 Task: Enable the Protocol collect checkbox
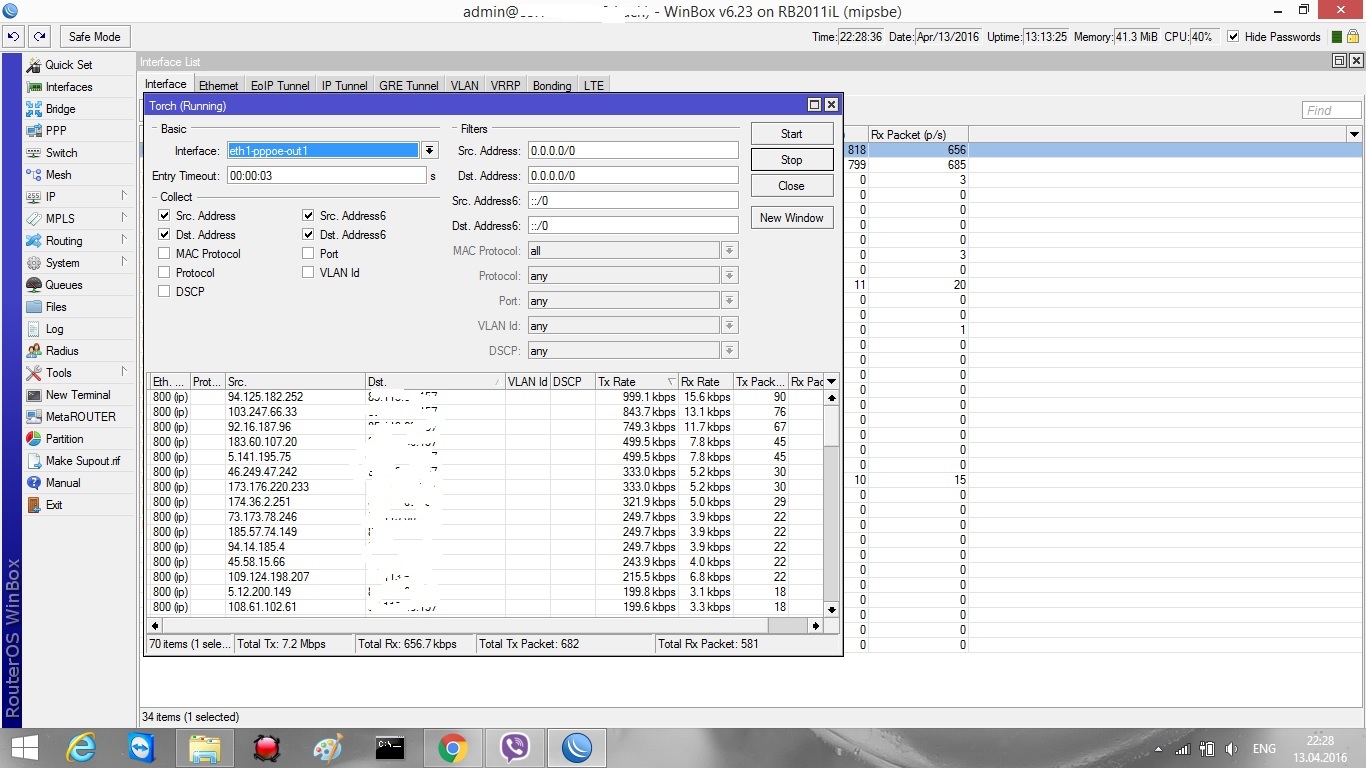click(x=164, y=273)
